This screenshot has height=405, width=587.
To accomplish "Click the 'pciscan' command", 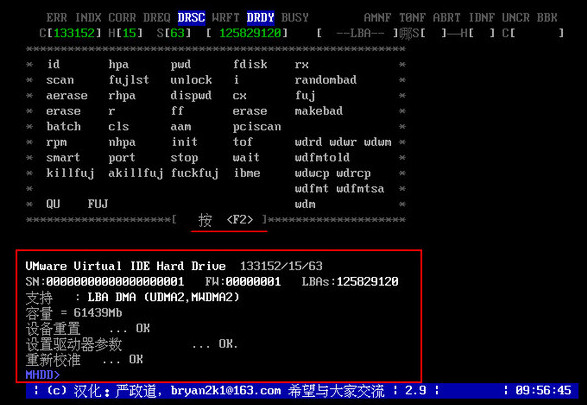I will coord(257,127).
